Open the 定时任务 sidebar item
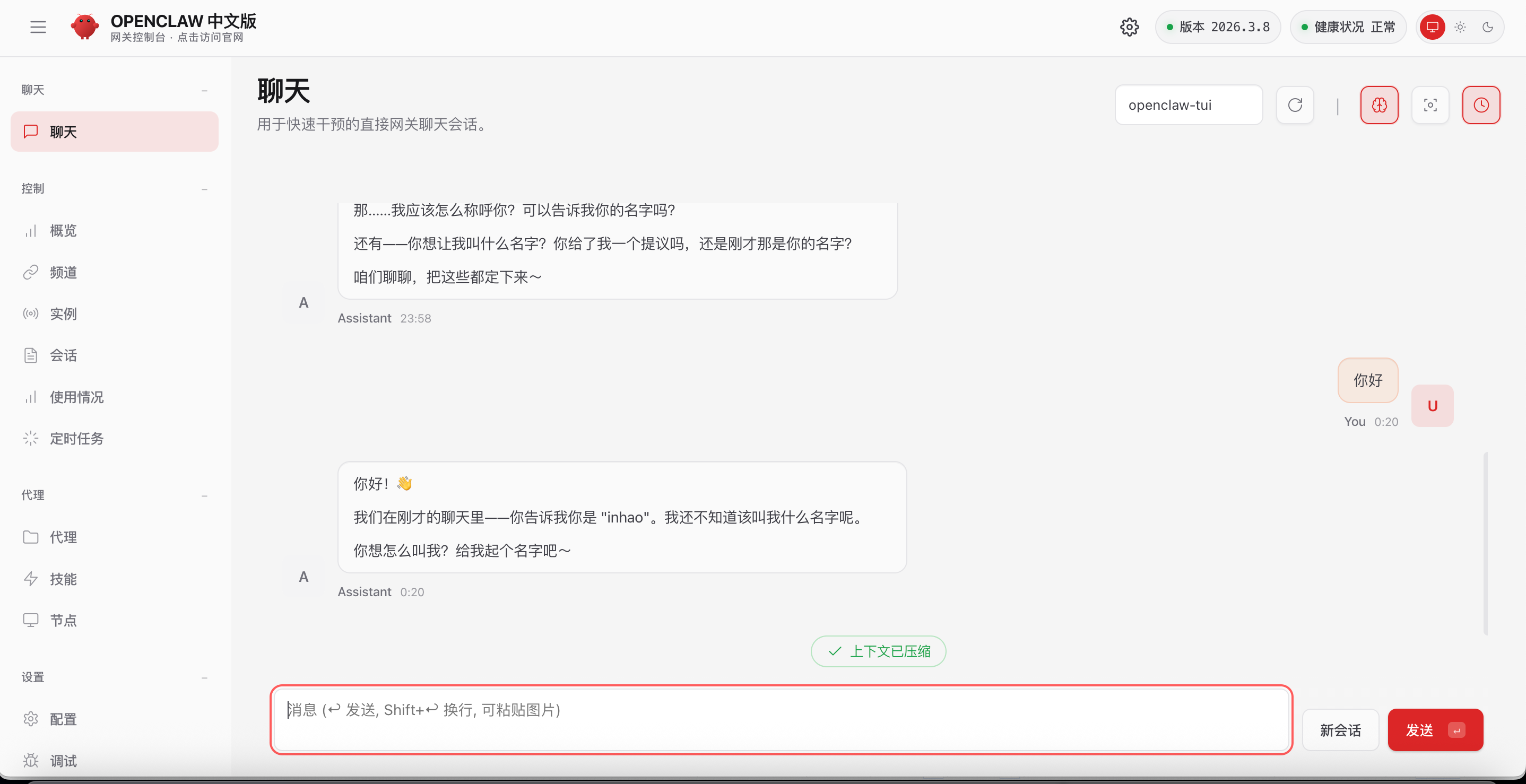 tap(76, 439)
